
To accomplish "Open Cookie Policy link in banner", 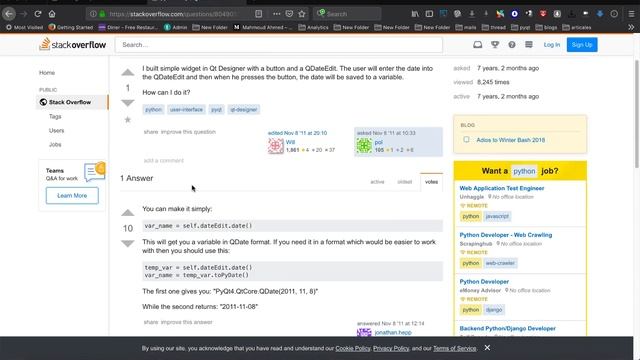I will pyautogui.click(x=353, y=349).
